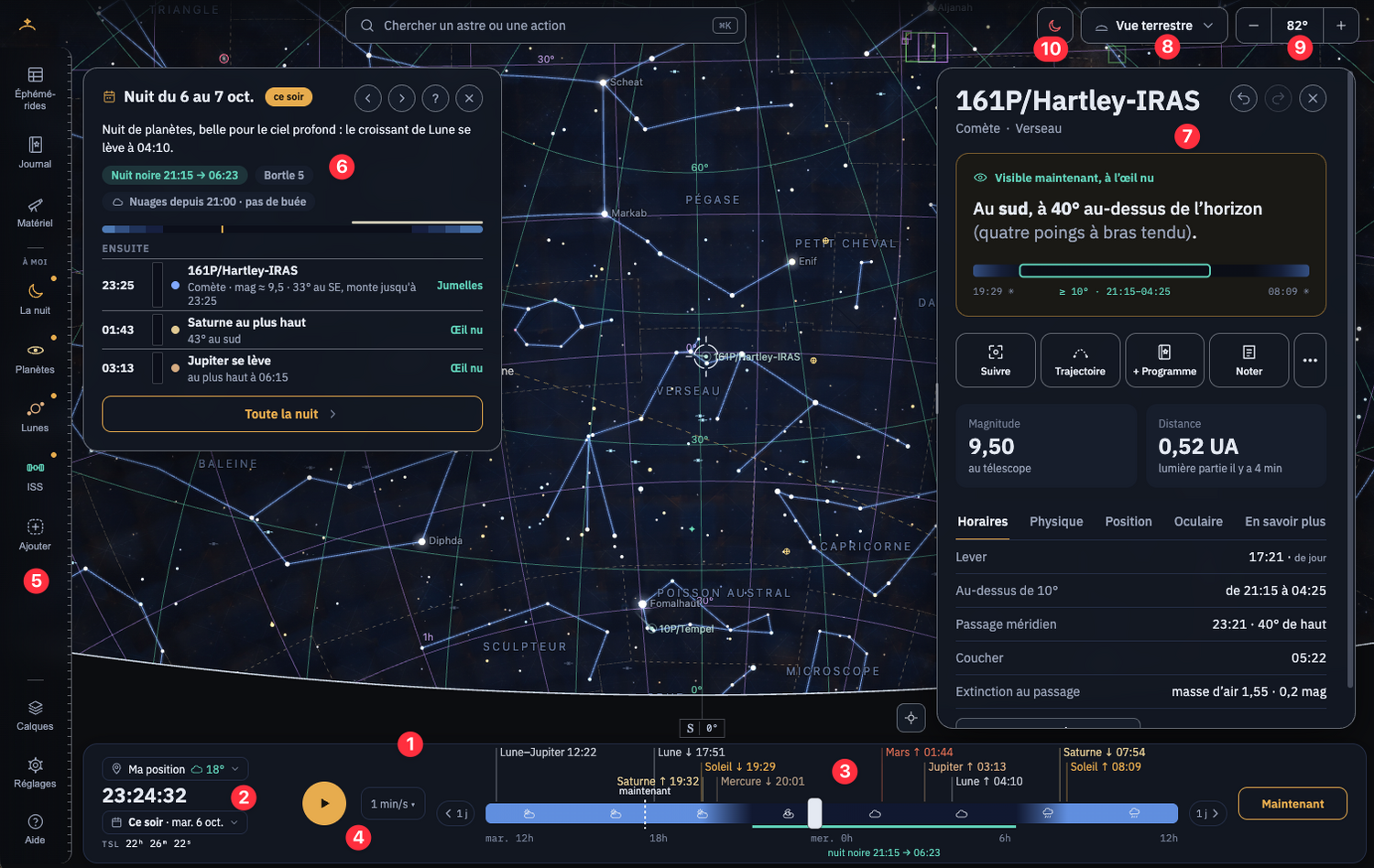The image size is (1374, 868).
Task: Click the timeline's white time handle
Action: 814,813
